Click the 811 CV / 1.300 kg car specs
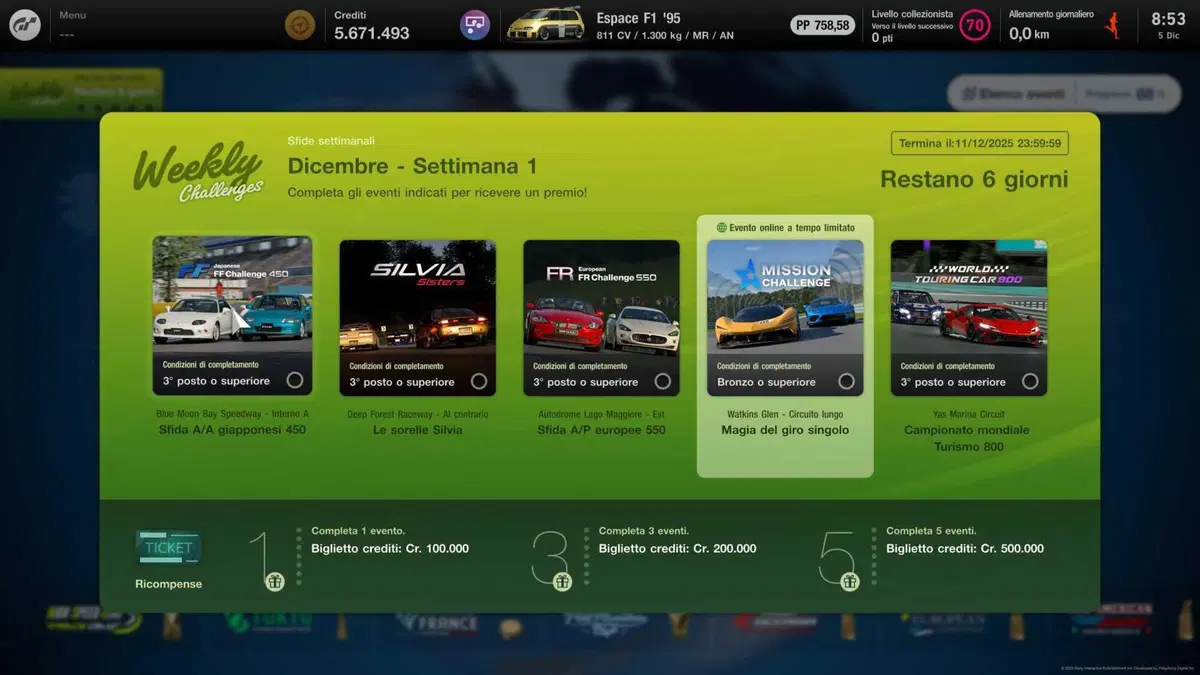 click(665, 35)
